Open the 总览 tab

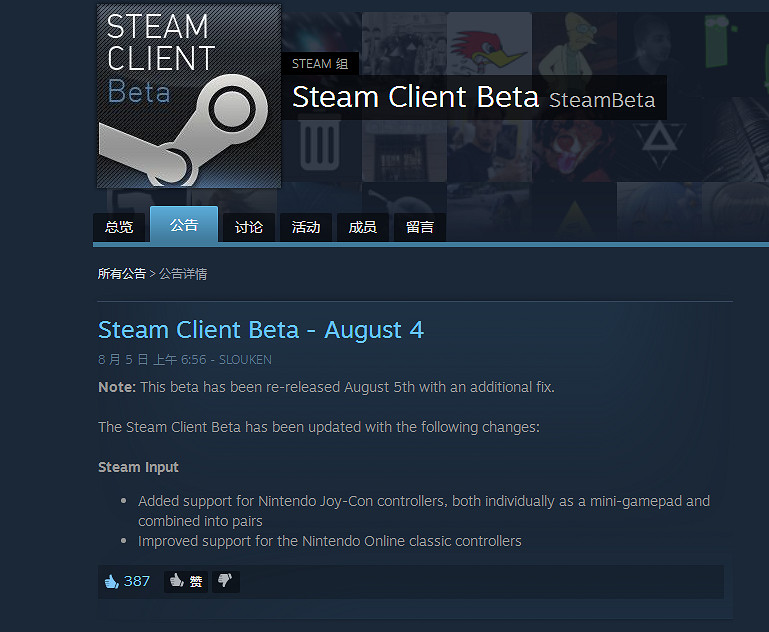click(x=119, y=227)
